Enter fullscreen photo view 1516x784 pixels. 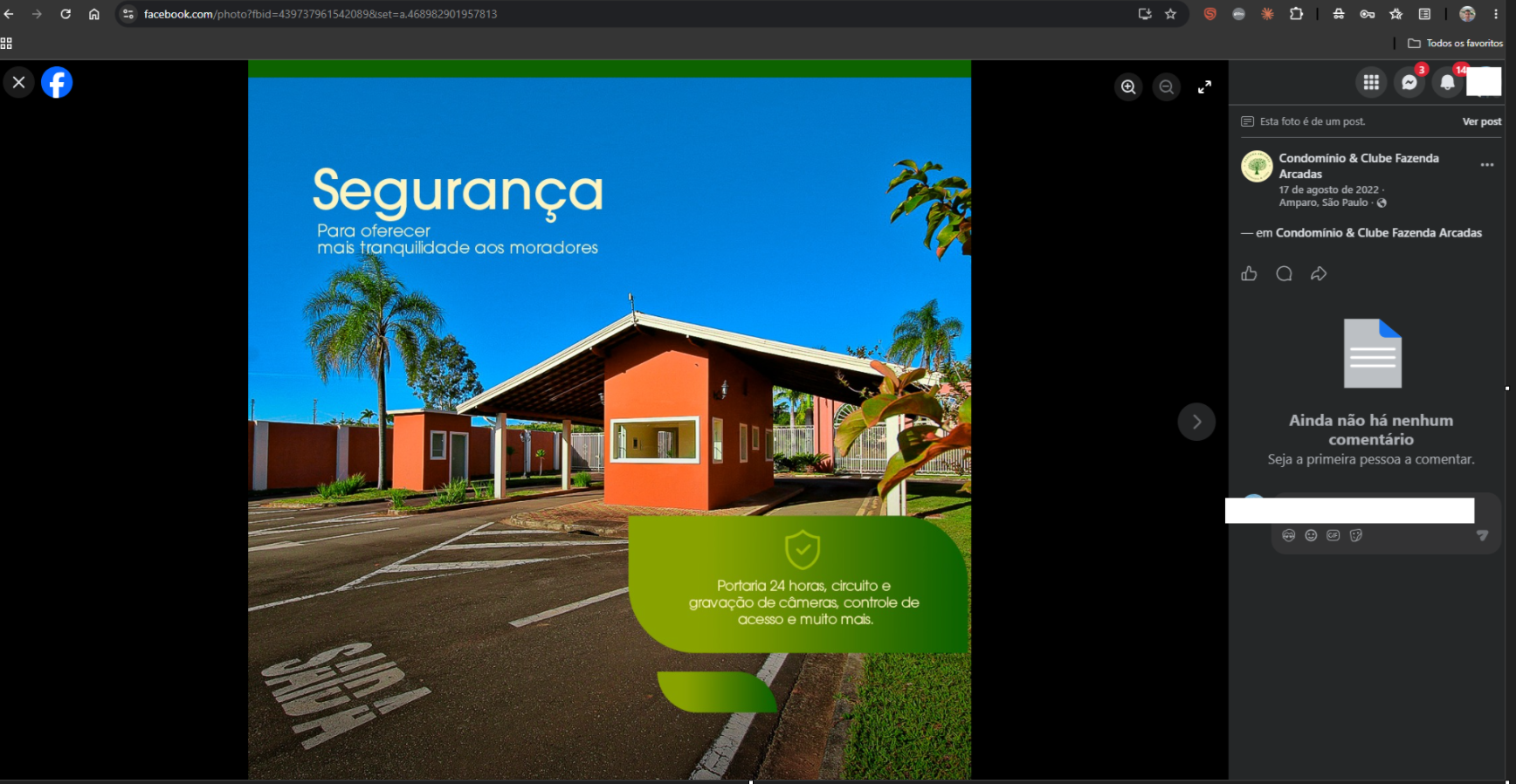tap(1204, 87)
